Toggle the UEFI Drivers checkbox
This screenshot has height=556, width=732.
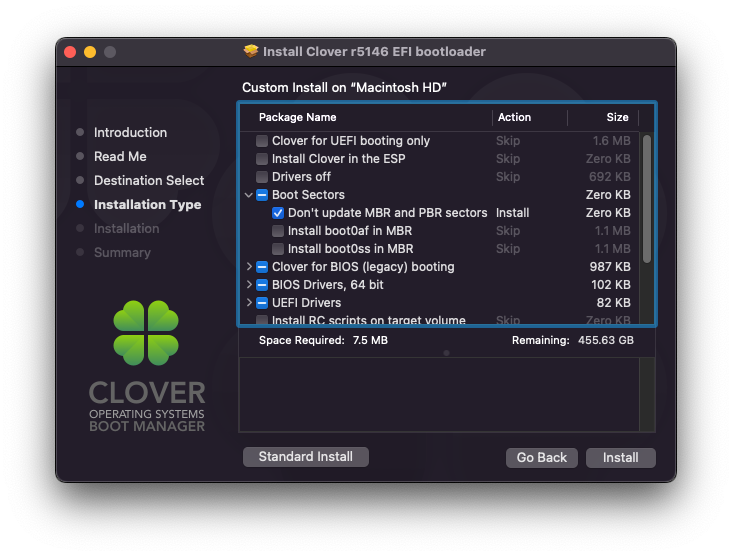click(262, 303)
